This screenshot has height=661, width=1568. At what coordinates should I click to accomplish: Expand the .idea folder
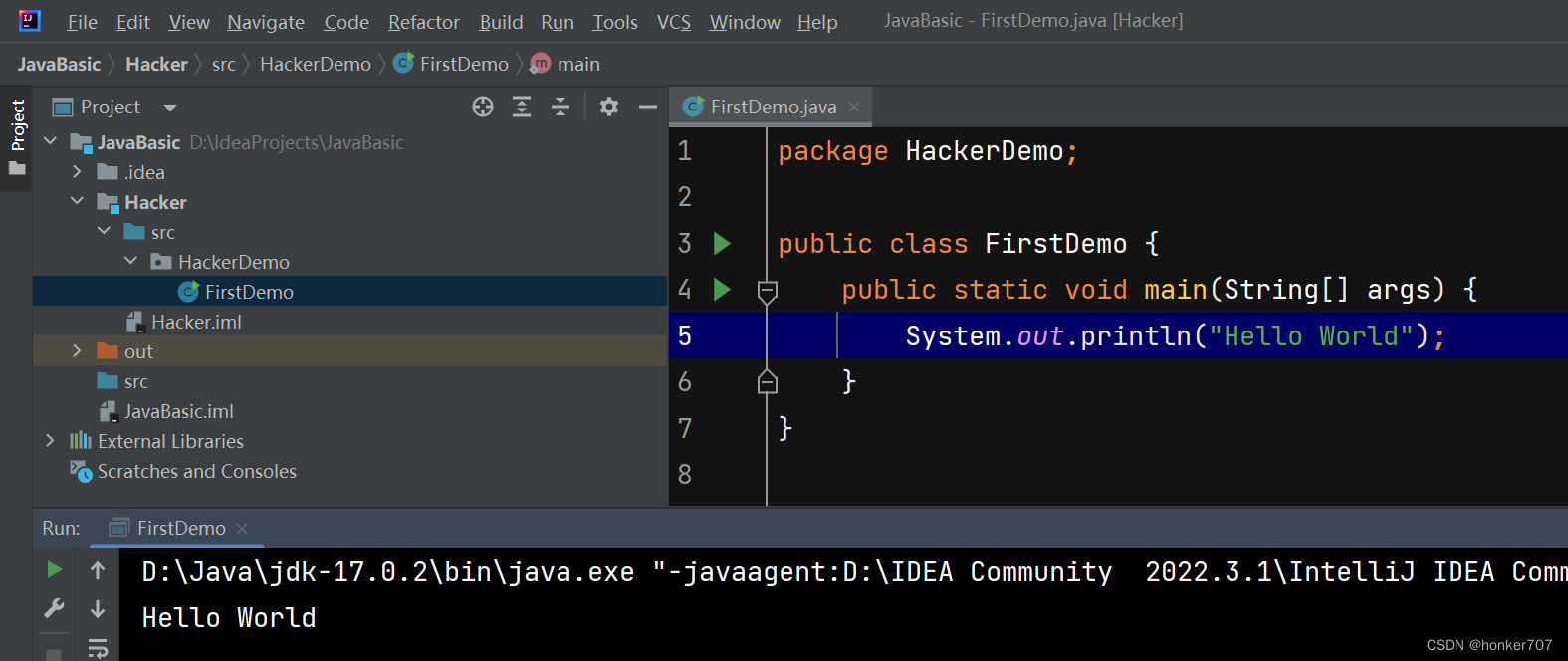(77, 172)
